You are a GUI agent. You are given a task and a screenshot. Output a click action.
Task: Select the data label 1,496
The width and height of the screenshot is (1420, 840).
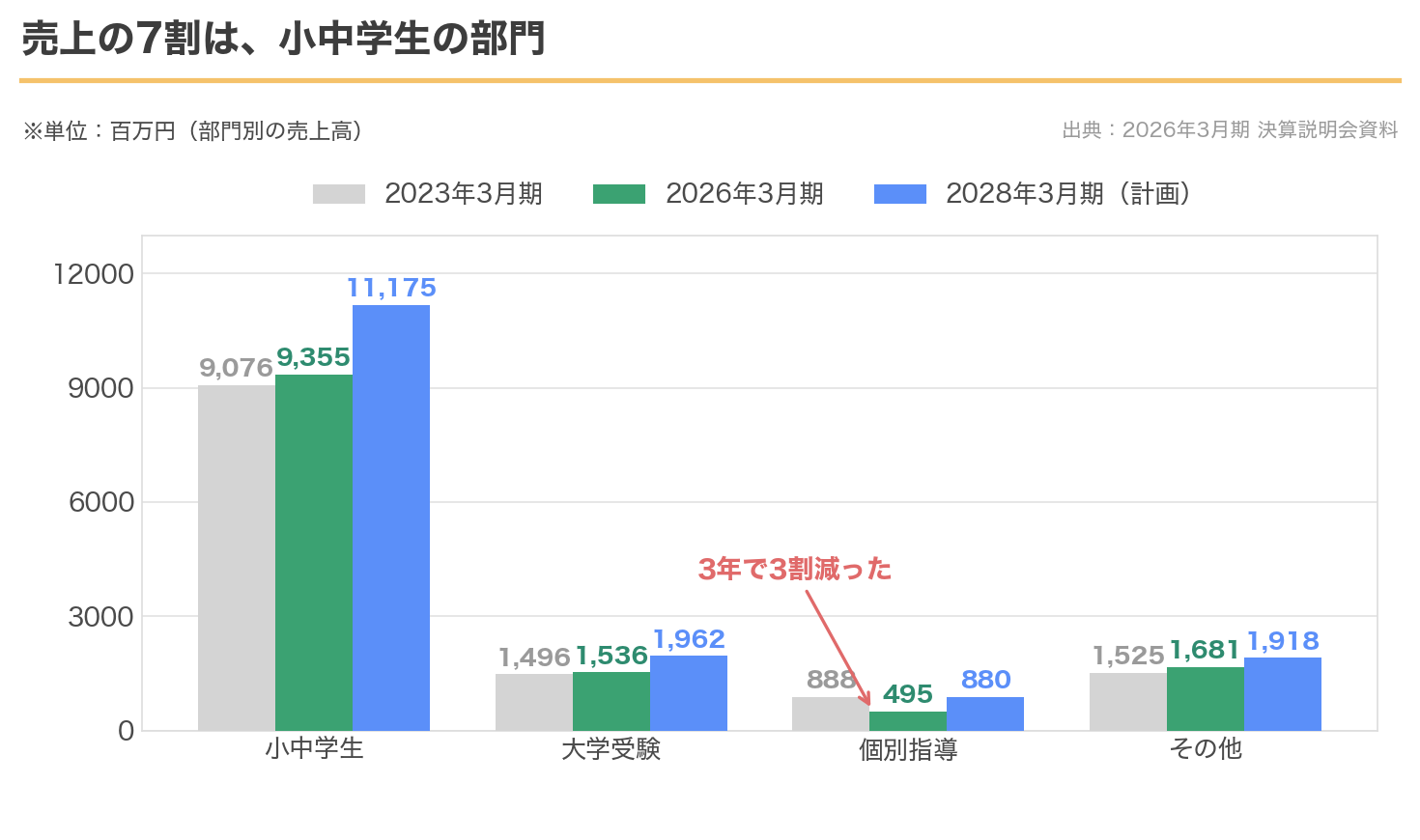click(x=534, y=658)
